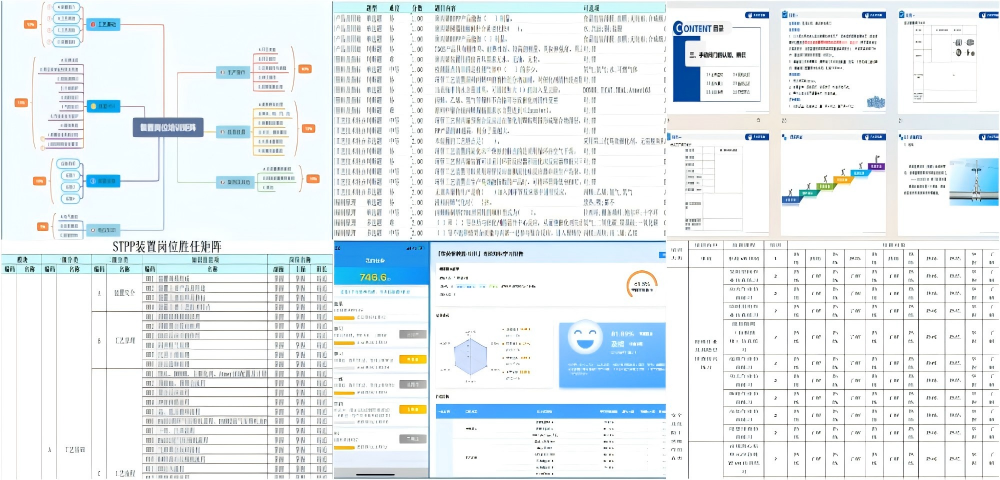Select the blue node with red circle icon
1000x480 pixels.
104,21
